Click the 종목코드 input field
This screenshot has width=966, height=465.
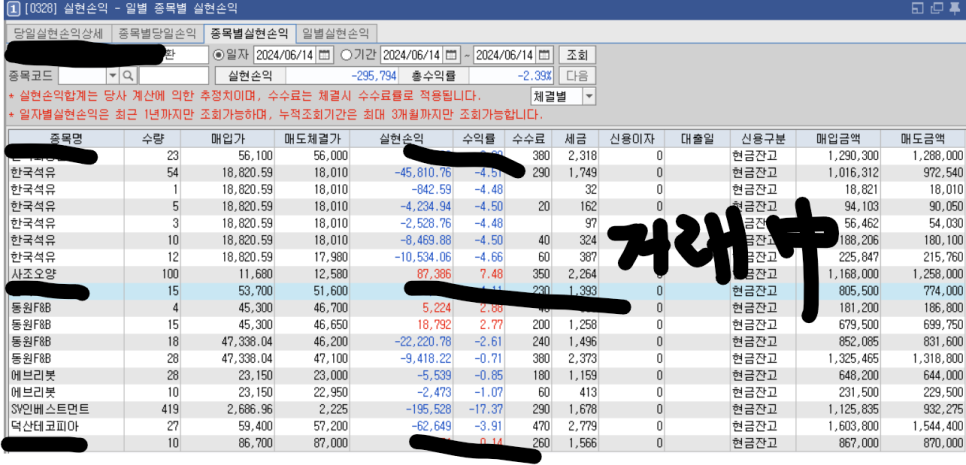(x=83, y=76)
